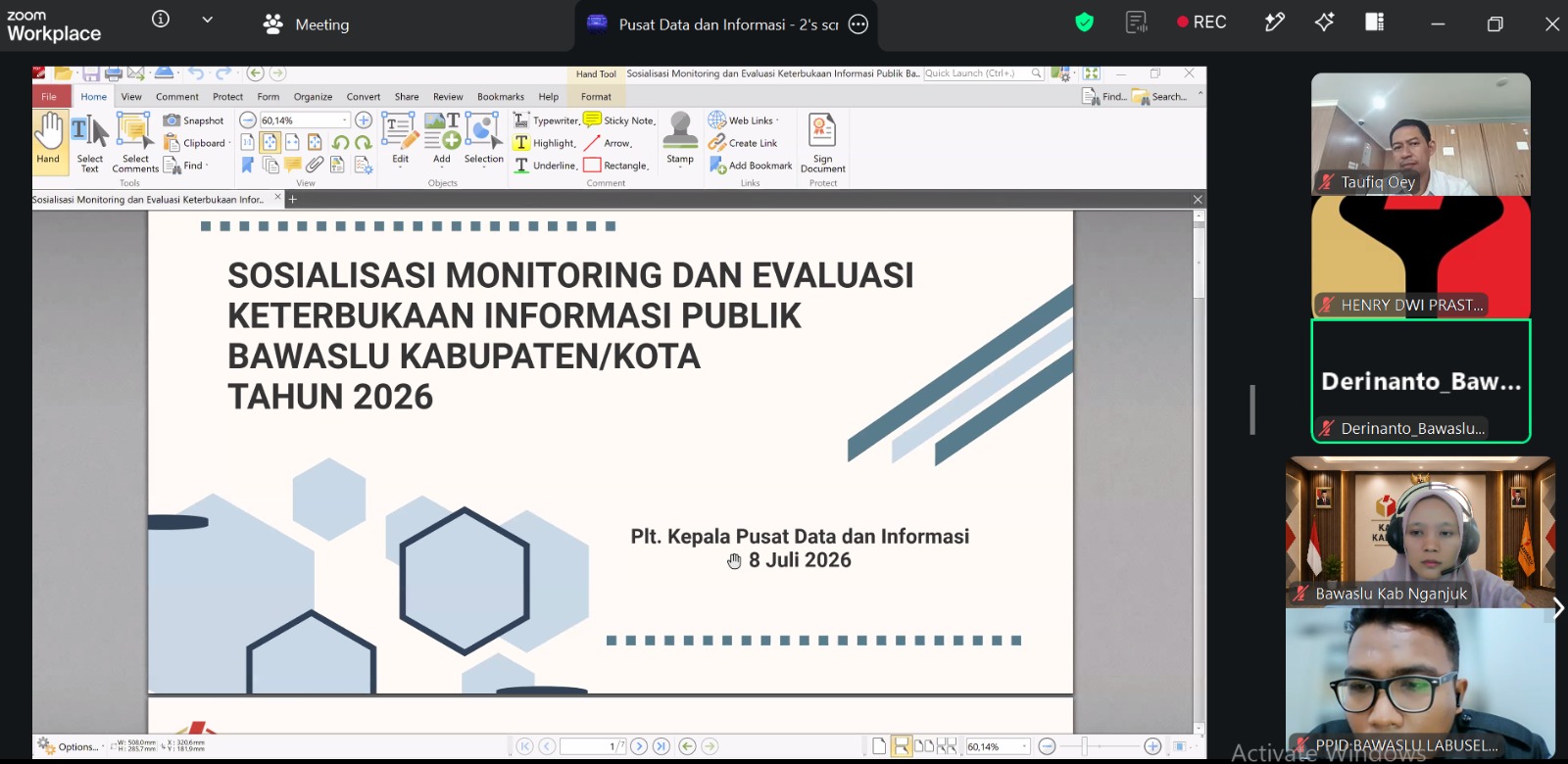Pick the Highlight text tool

[545, 143]
